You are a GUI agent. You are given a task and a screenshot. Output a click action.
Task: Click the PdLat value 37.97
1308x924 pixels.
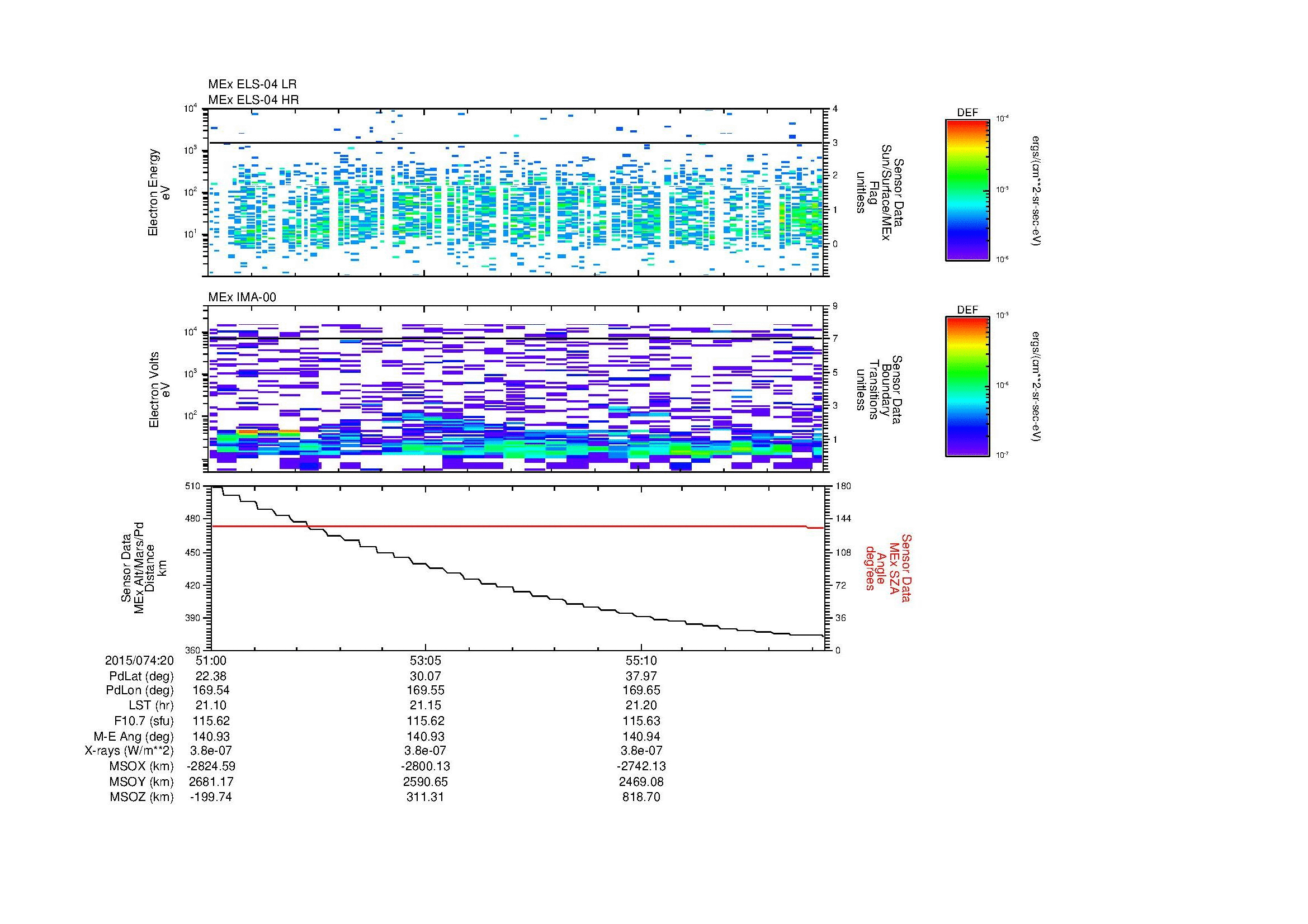641,676
